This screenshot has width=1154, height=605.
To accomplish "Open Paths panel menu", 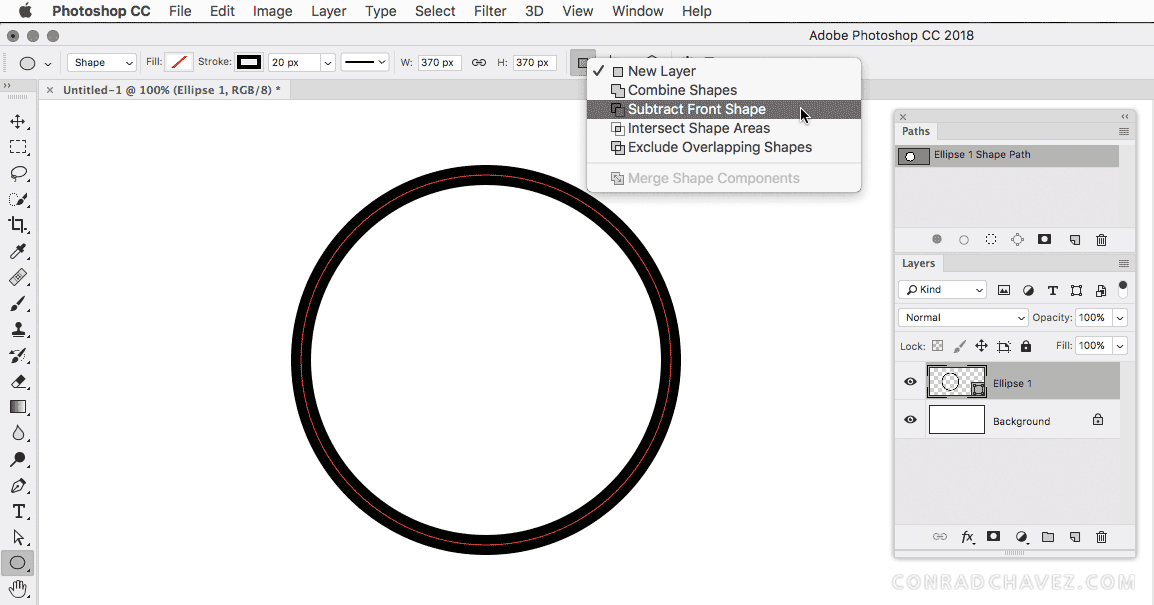I will pos(1123,132).
